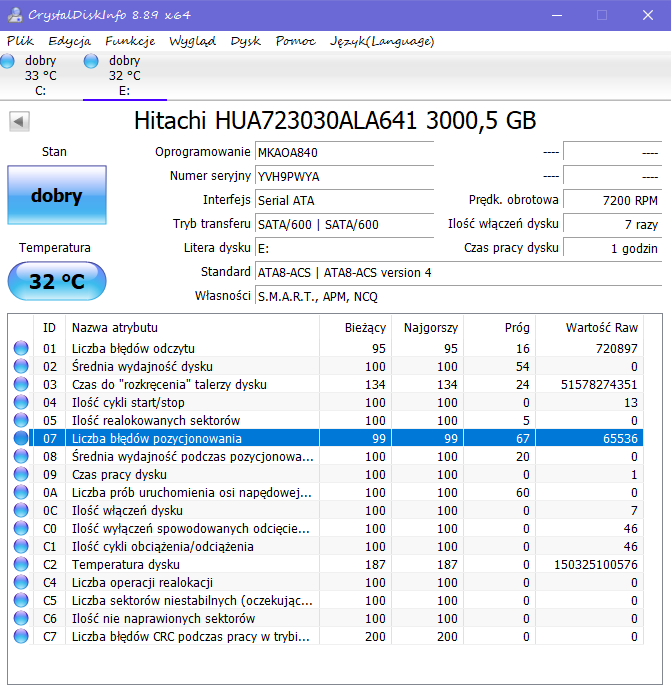
Task: Click status orb for attribute 04
Action: pos(21,402)
